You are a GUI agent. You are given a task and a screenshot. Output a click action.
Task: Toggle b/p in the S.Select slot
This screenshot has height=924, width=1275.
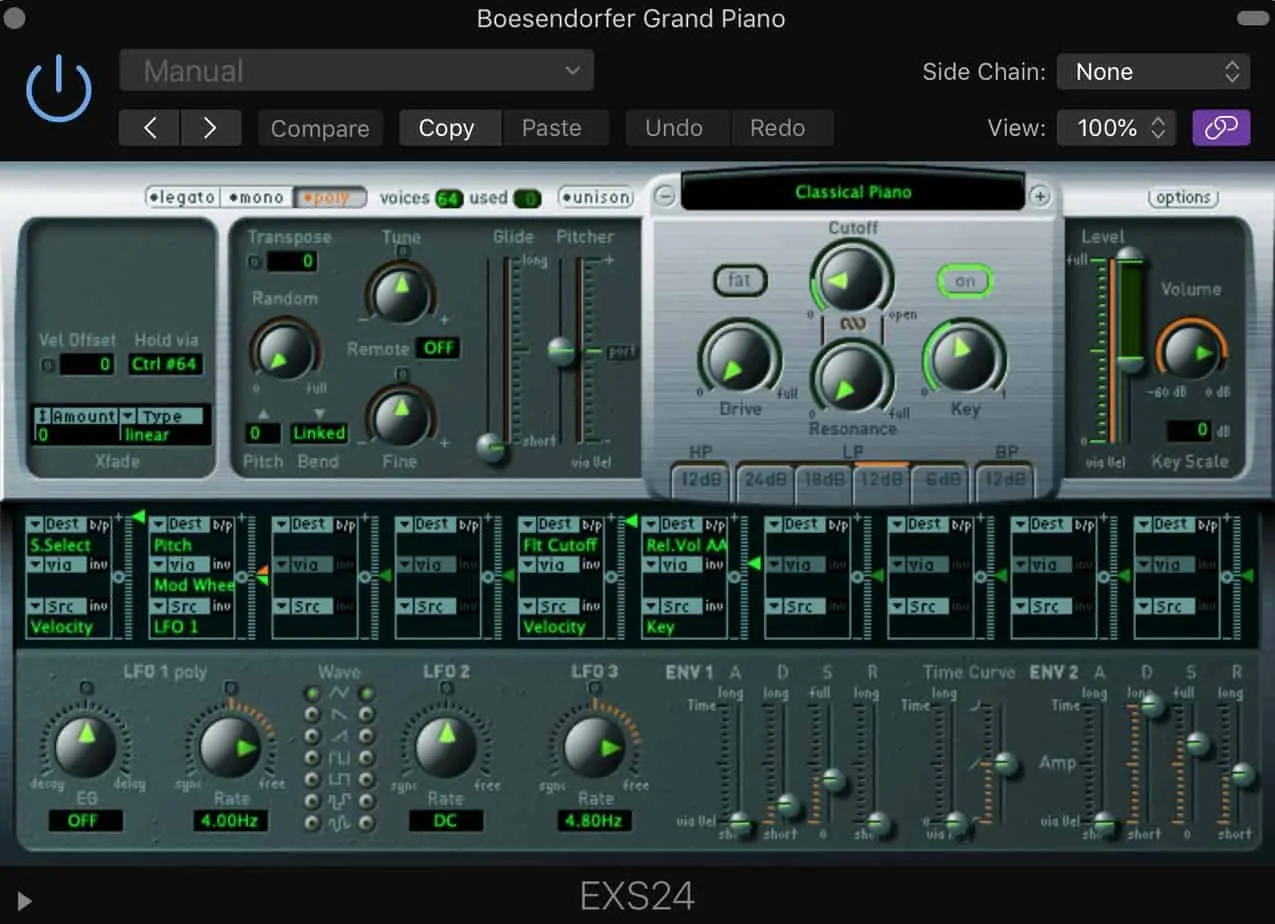coord(100,524)
